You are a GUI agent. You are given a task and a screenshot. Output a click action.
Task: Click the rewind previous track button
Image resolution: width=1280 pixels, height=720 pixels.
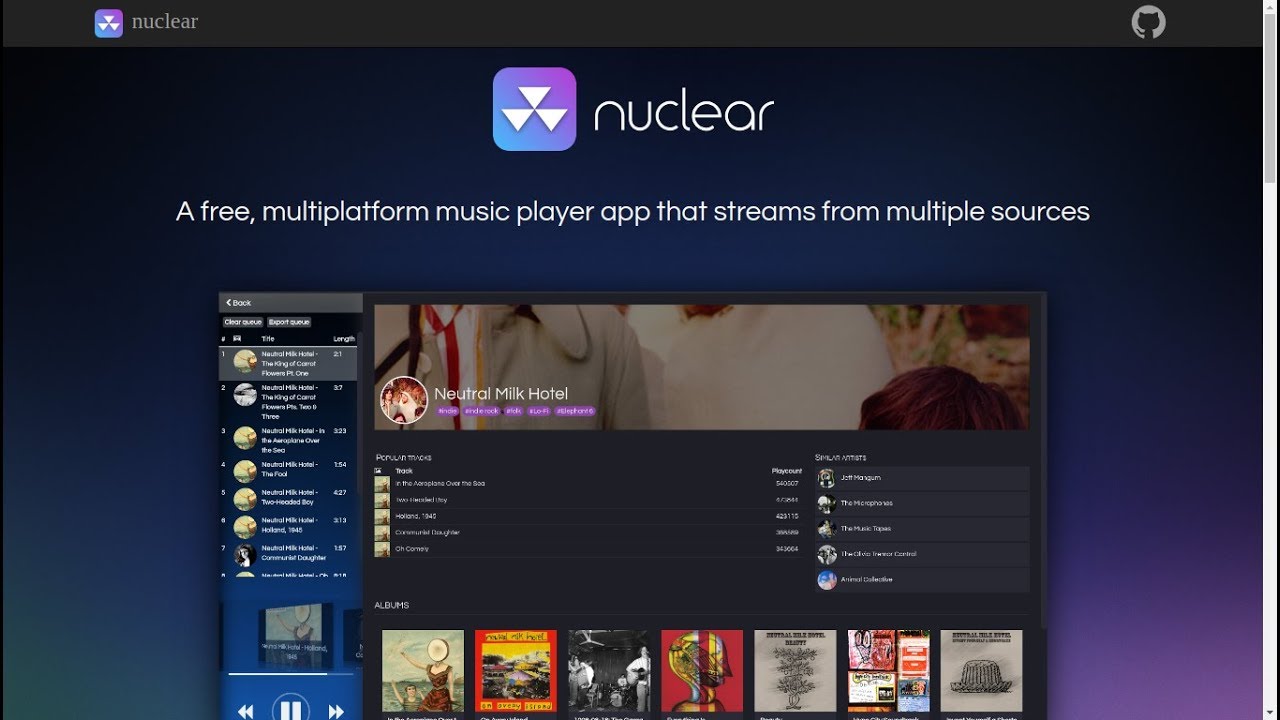pyautogui.click(x=245, y=711)
